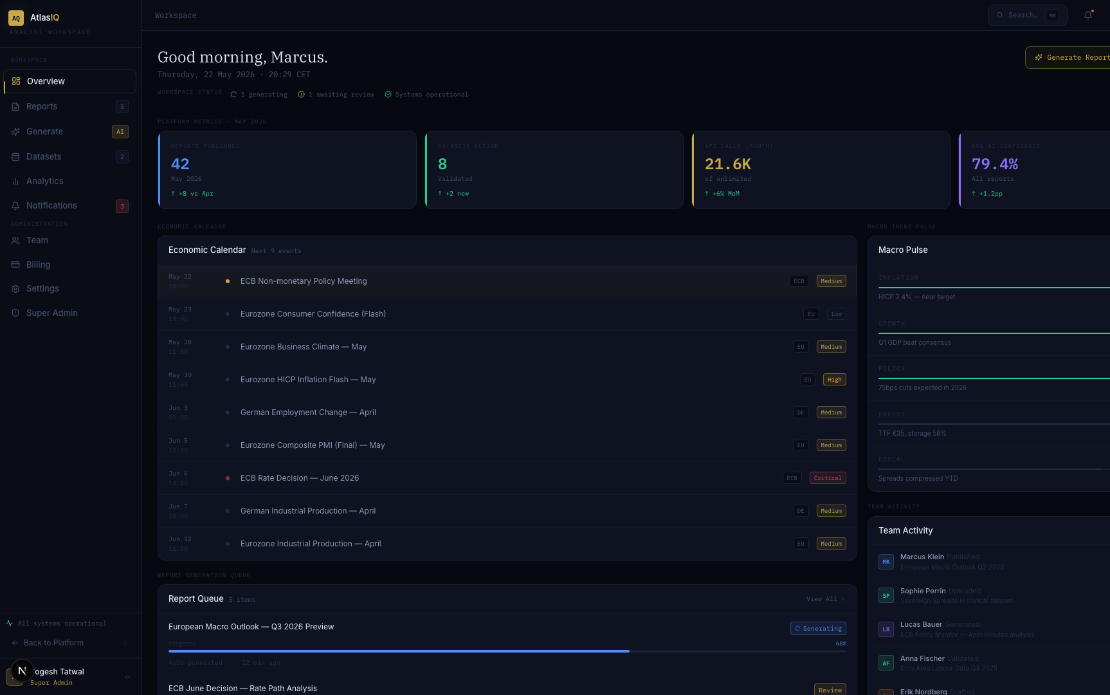Viewport: 1110px width, 695px height.
Task: Click the Back to Platform link
Action: (53, 643)
